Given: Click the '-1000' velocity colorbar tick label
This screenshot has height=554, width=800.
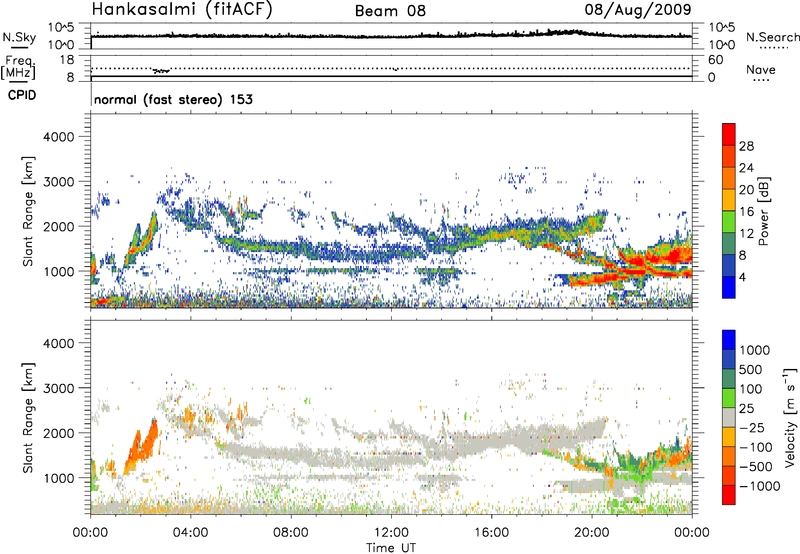Looking at the screenshot, I should [x=760, y=486].
